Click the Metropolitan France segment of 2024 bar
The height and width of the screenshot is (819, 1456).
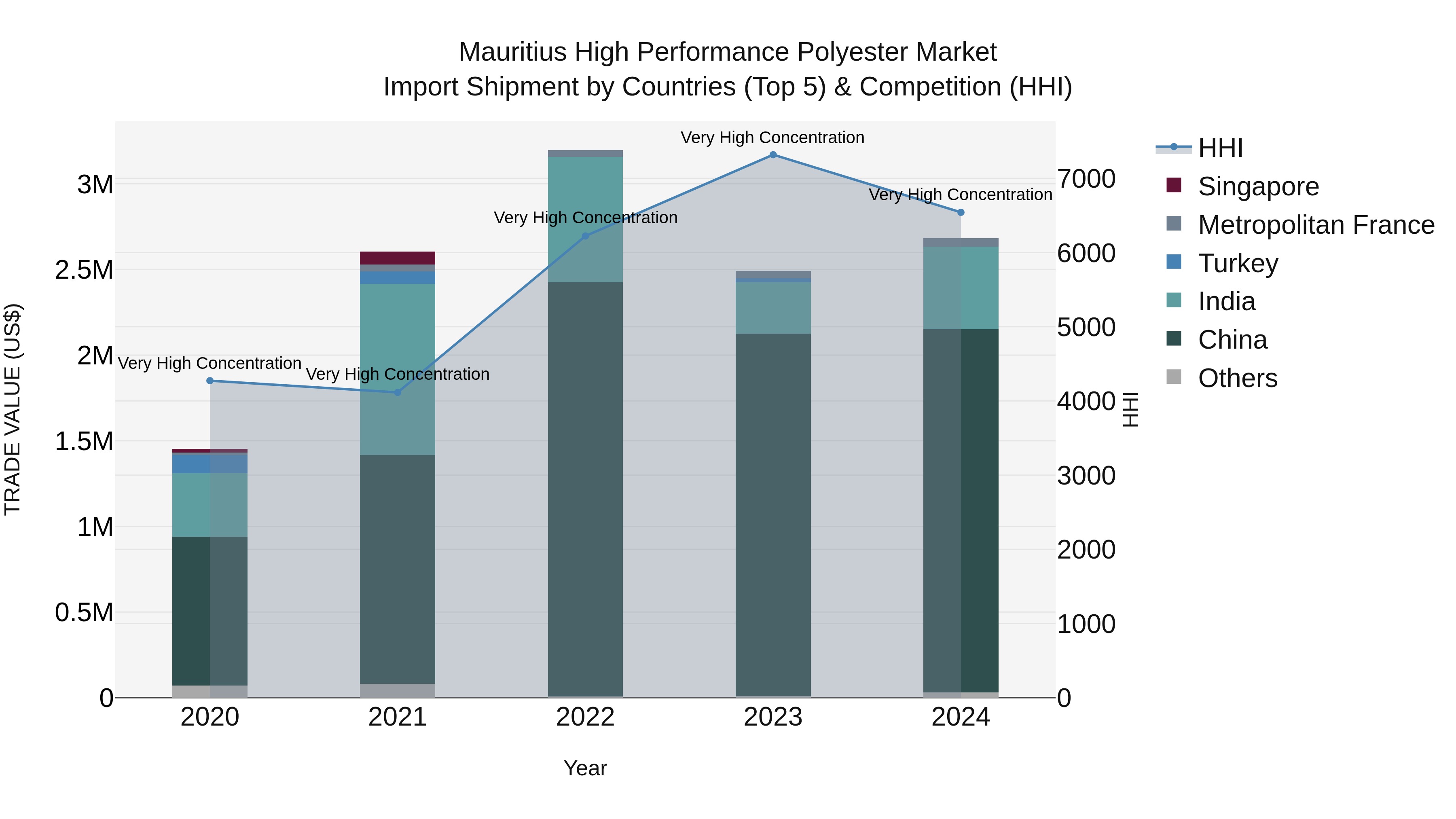coord(961,243)
